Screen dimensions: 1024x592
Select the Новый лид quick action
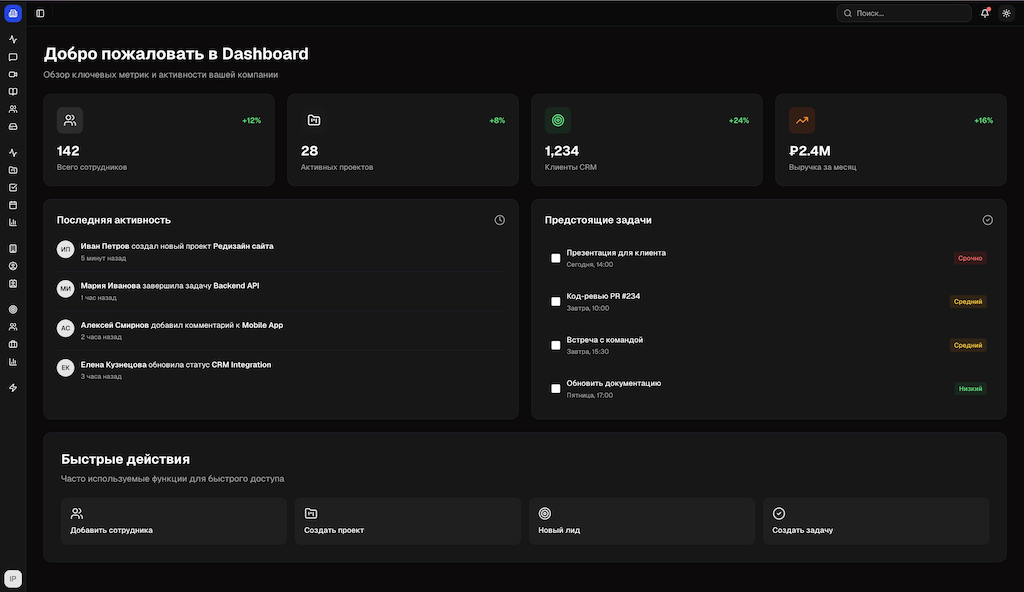tap(641, 521)
